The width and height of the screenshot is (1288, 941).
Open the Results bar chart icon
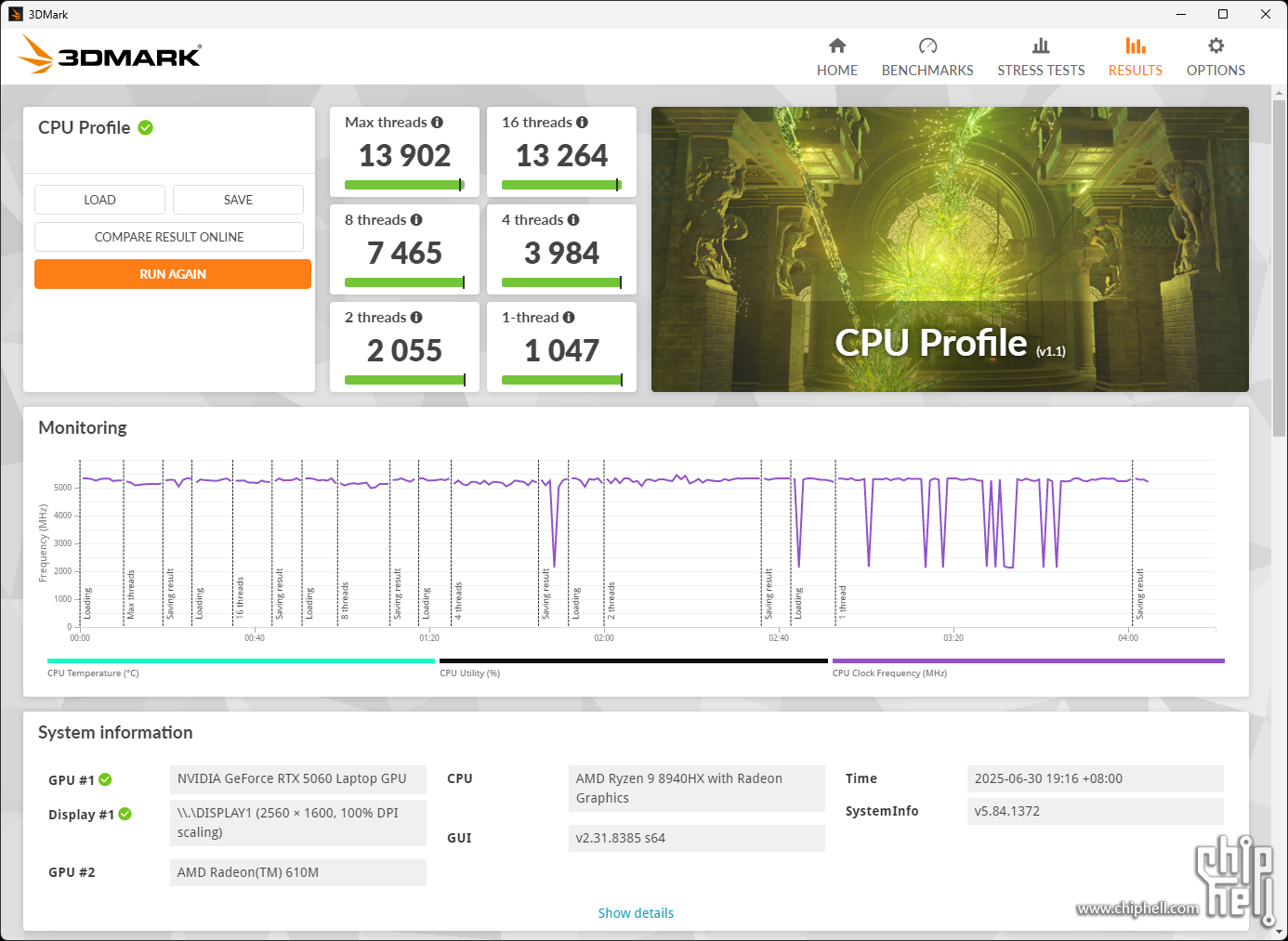pos(1136,46)
